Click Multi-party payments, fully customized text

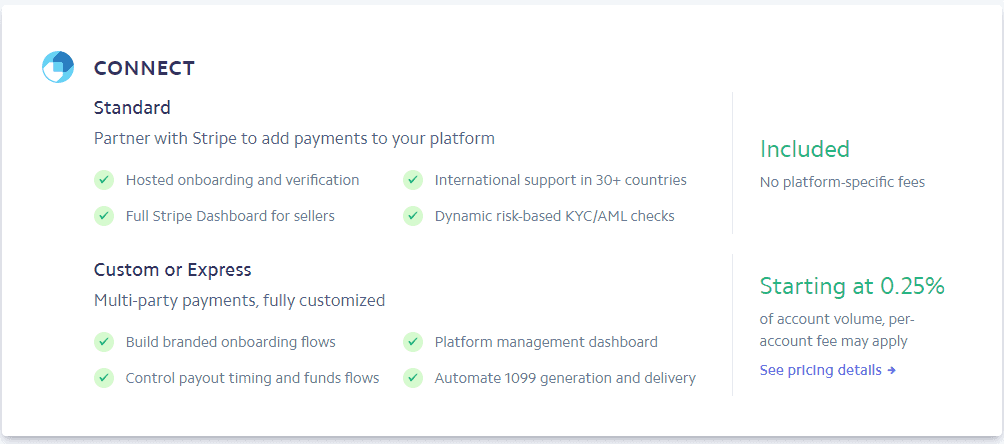[x=239, y=300]
